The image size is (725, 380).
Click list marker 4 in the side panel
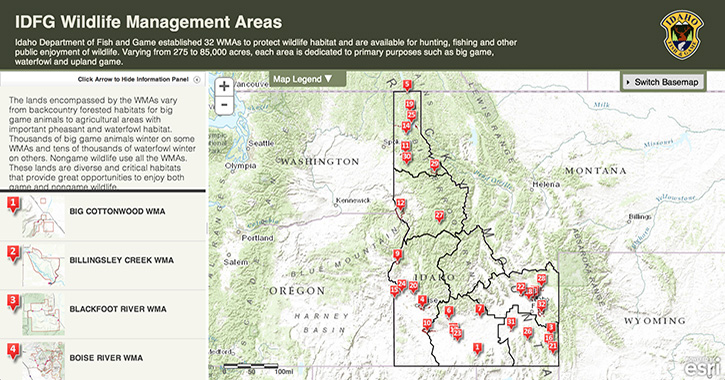click(14, 351)
